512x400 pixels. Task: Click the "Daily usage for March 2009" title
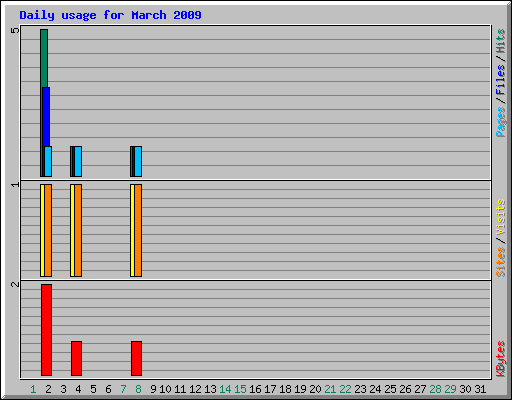110,15
